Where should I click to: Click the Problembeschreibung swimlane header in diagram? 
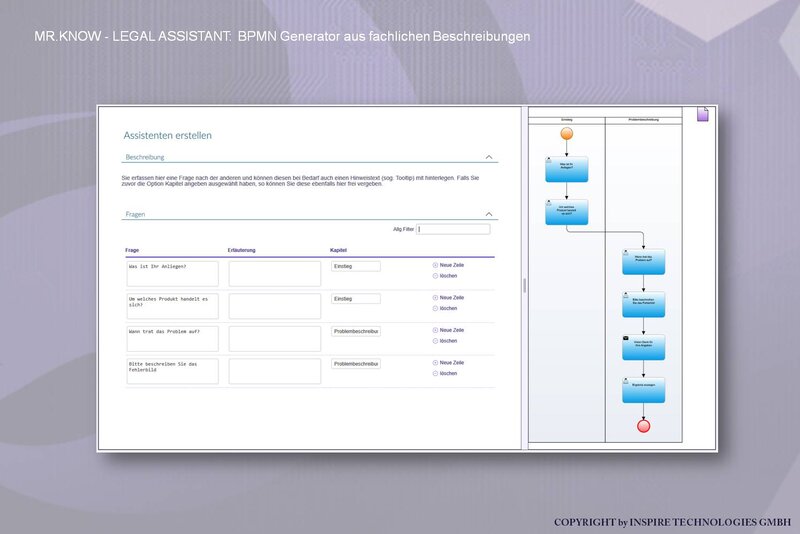coord(643,120)
